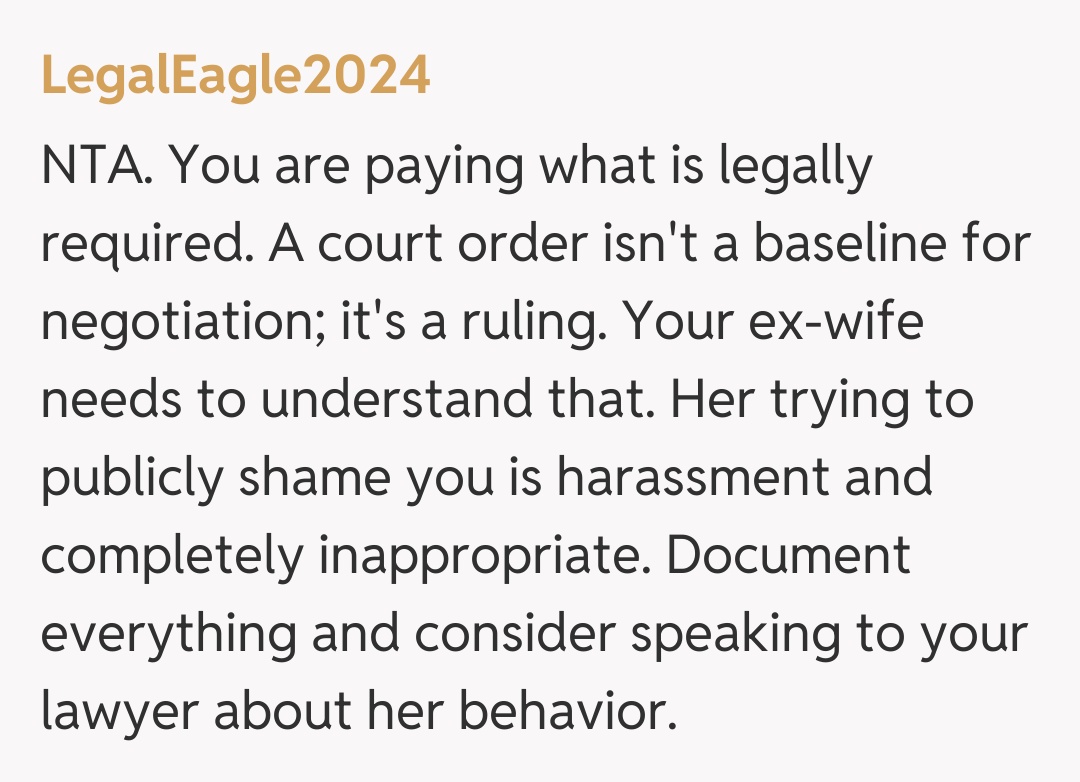Screen dimensions: 1080x782
Task: Open the LegalEagle2024 user profile
Action: [236, 76]
